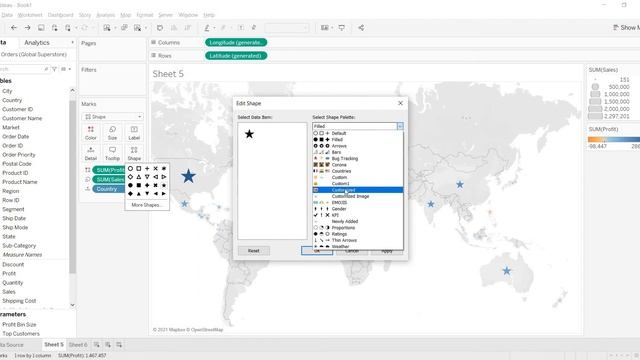This screenshot has width=640, height=360.
Task: Click the Longitude (generated) pill in Columns
Action: coord(236,42)
